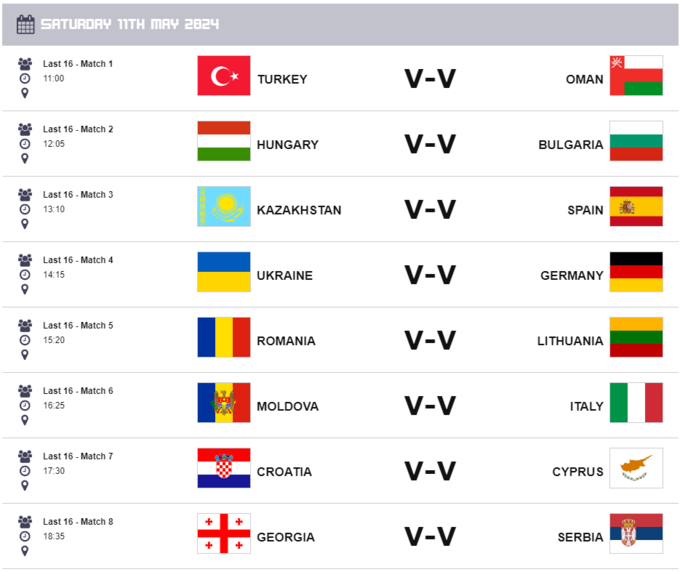This screenshot has width=680, height=572.
Task: Select the Kazakhstan flag
Action: coord(224,207)
